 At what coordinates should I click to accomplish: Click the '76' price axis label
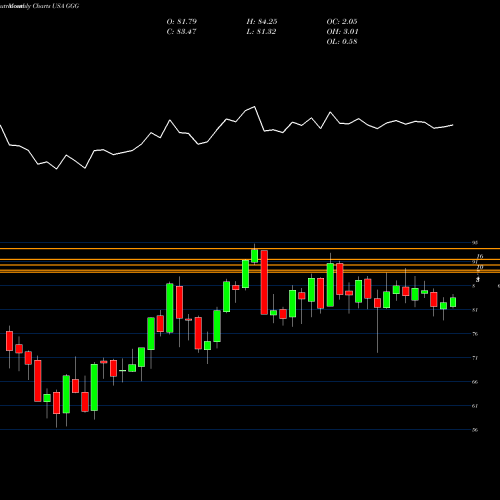click(x=475, y=334)
